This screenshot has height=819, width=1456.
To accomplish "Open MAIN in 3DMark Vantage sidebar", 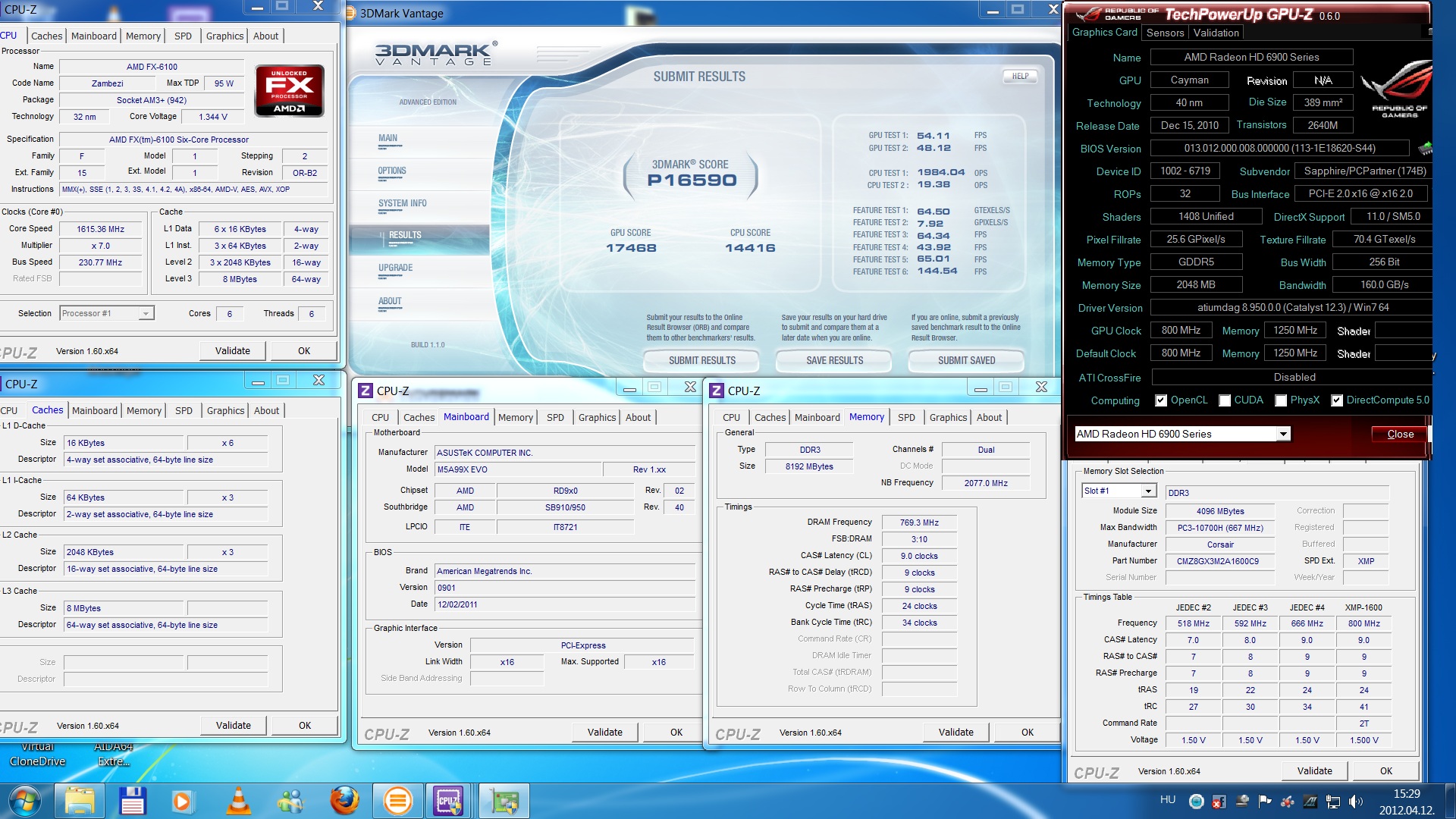I will point(388,138).
